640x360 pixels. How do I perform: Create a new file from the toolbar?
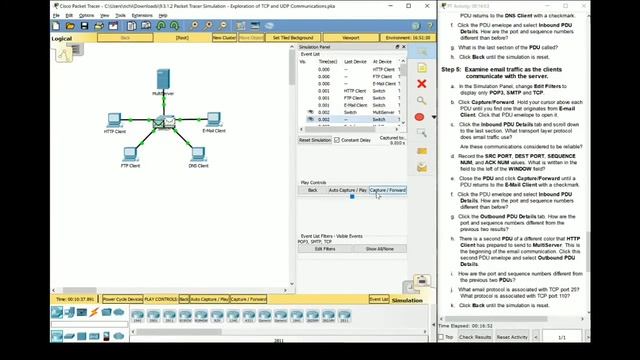click(56, 26)
